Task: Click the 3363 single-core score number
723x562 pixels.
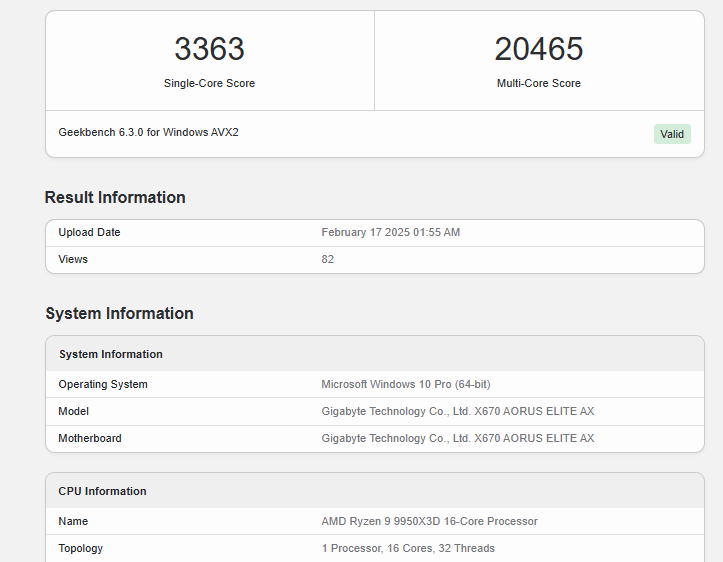Action: 209,49
